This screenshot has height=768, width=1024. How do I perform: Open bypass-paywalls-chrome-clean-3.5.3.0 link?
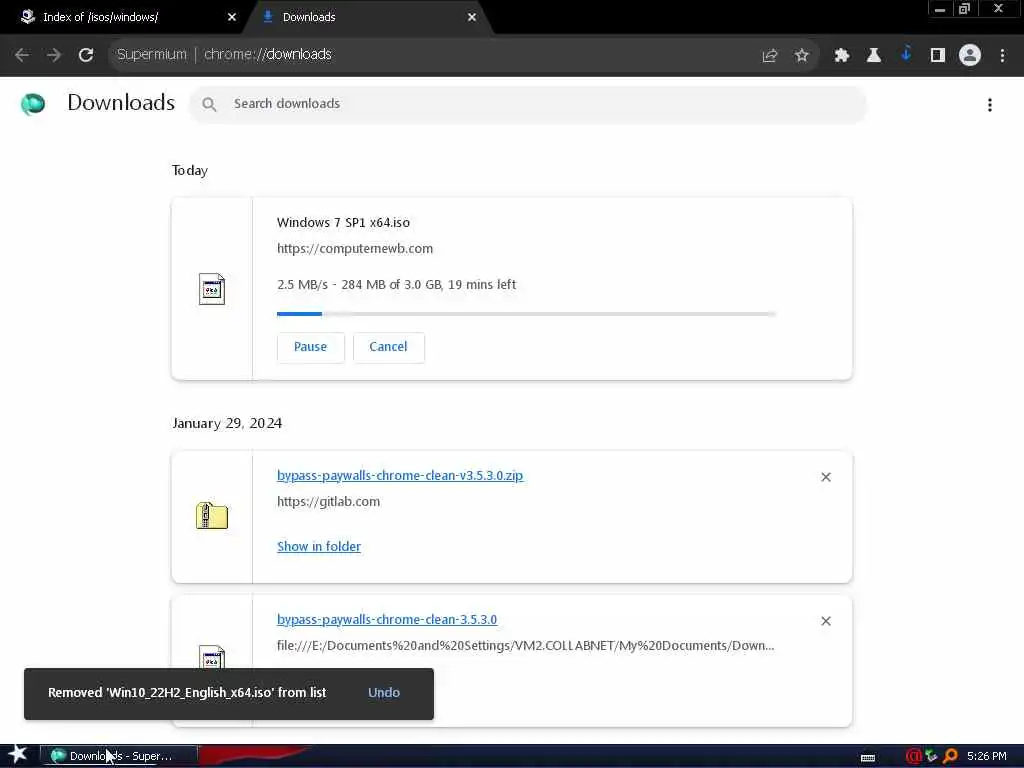point(387,619)
